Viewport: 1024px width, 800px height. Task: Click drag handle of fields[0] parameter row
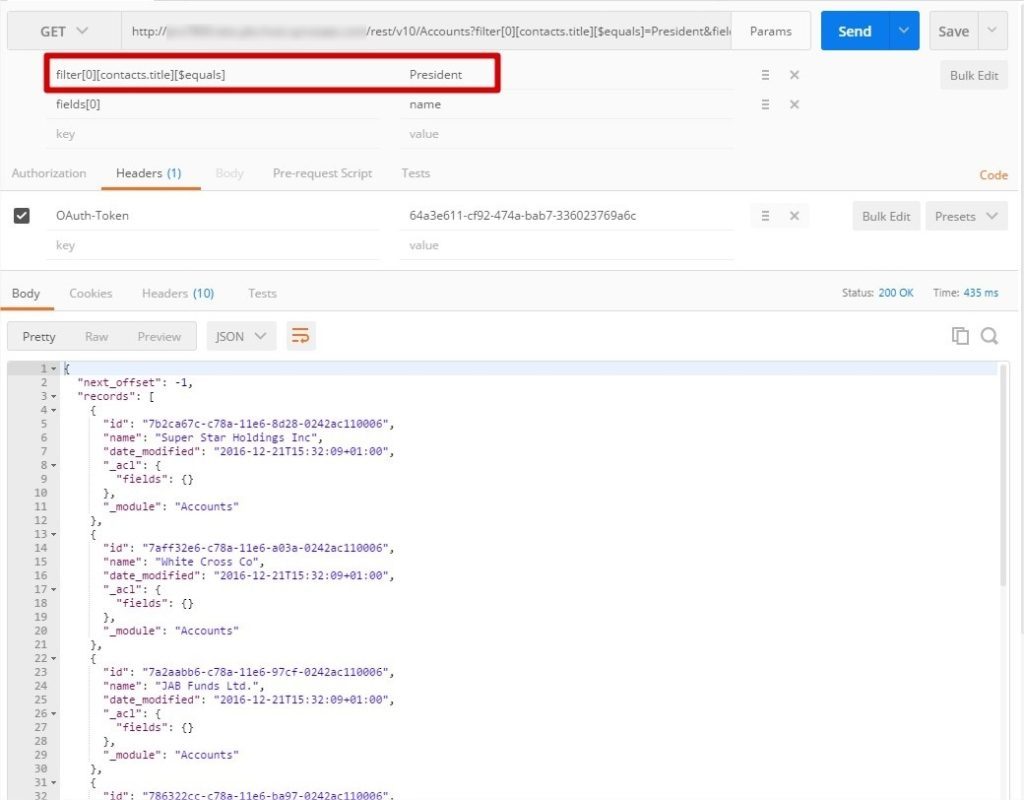point(765,105)
